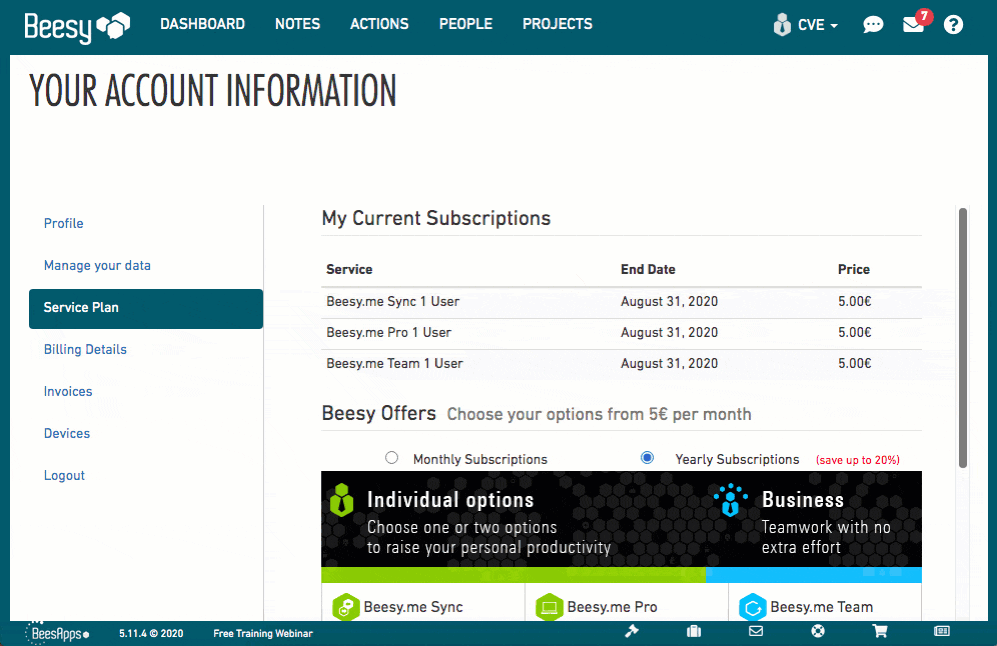This screenshot has width=997, height=646.
Task: Click the Beesy.me Pro 1 User row
Action: tap(621, 333)
